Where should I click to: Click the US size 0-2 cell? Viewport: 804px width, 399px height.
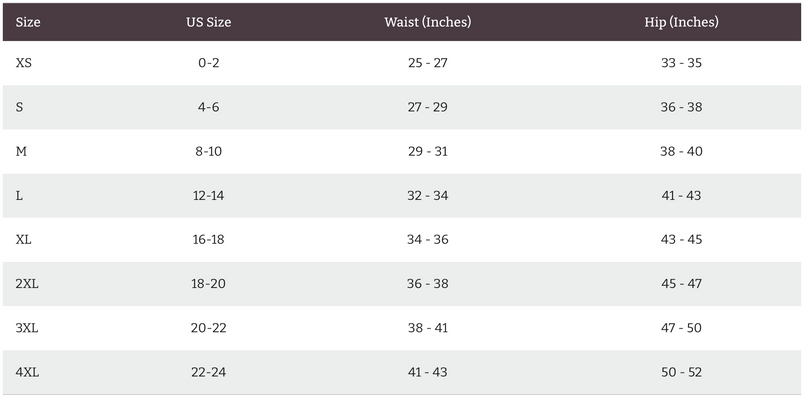[x=209, y=63]
